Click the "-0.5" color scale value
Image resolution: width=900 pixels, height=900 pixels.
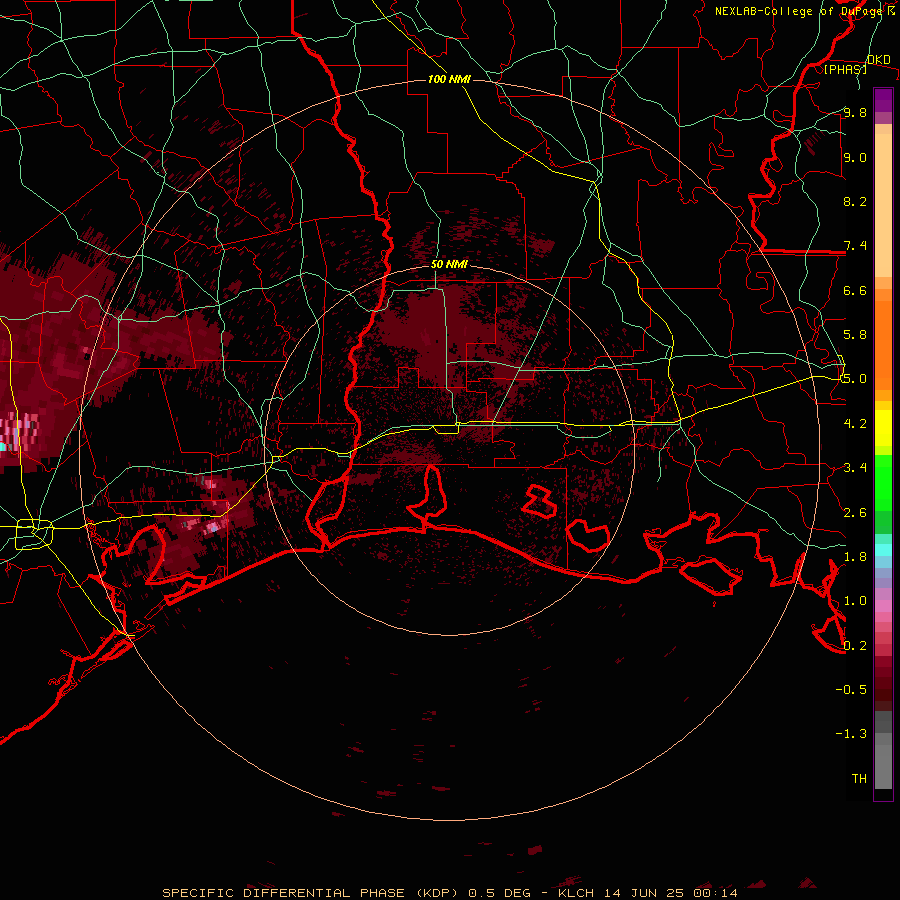[x=851, y=690]
